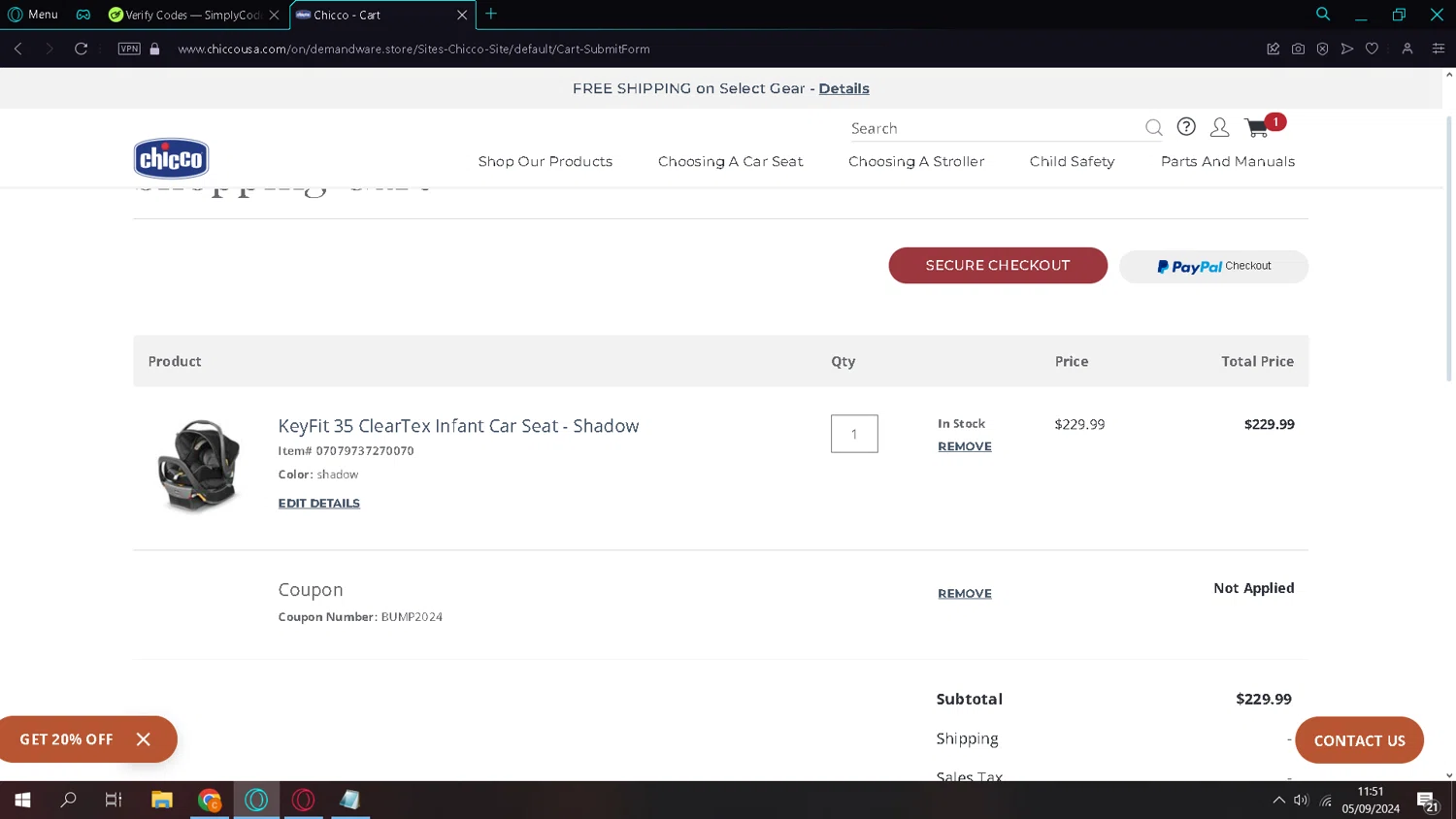
Task: Remove the KeyFit 35 car seat item
Action: click(964, 446)
